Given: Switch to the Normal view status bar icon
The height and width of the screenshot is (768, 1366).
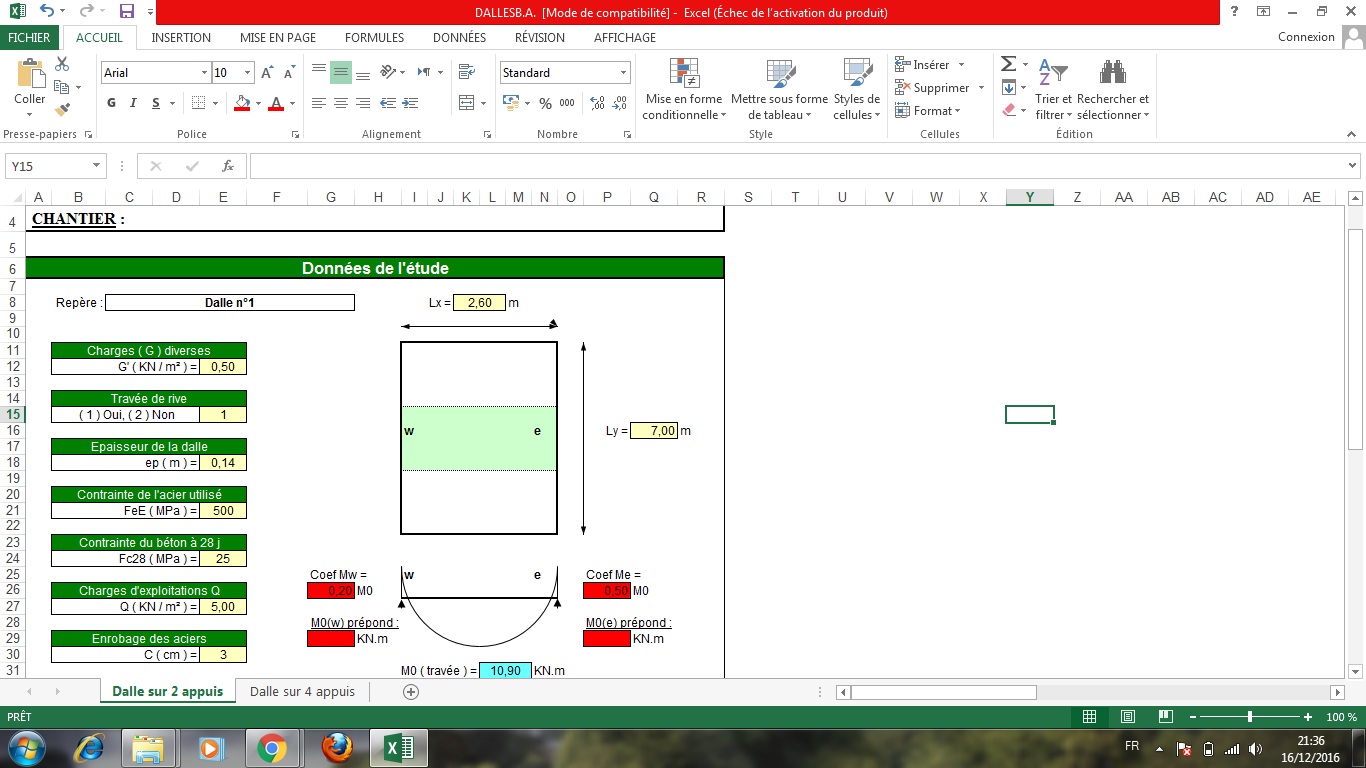Looking at the screenshot, I should point(1090,717).
